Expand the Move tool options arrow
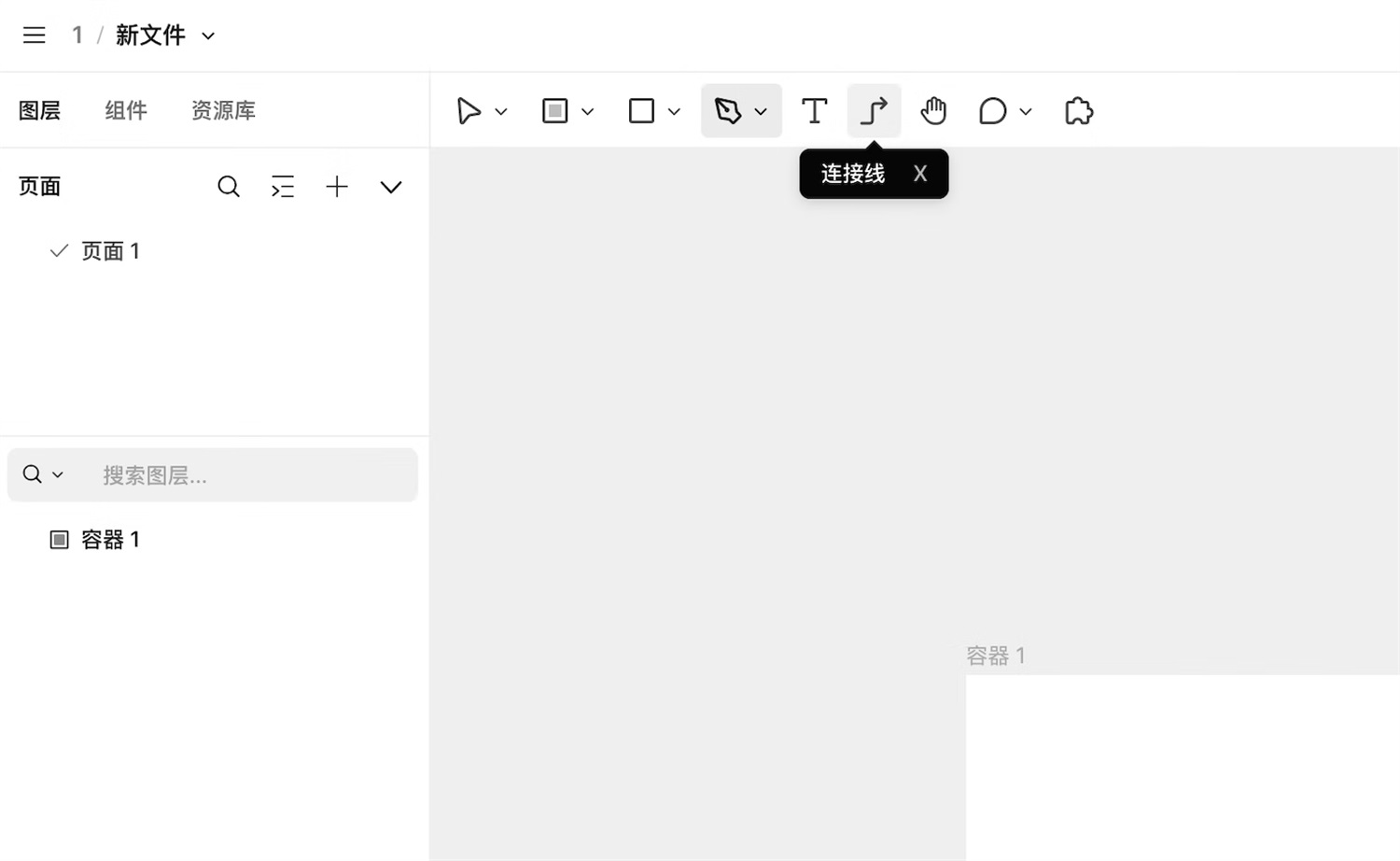This screenshot has height=861, width=1400. 501,111
